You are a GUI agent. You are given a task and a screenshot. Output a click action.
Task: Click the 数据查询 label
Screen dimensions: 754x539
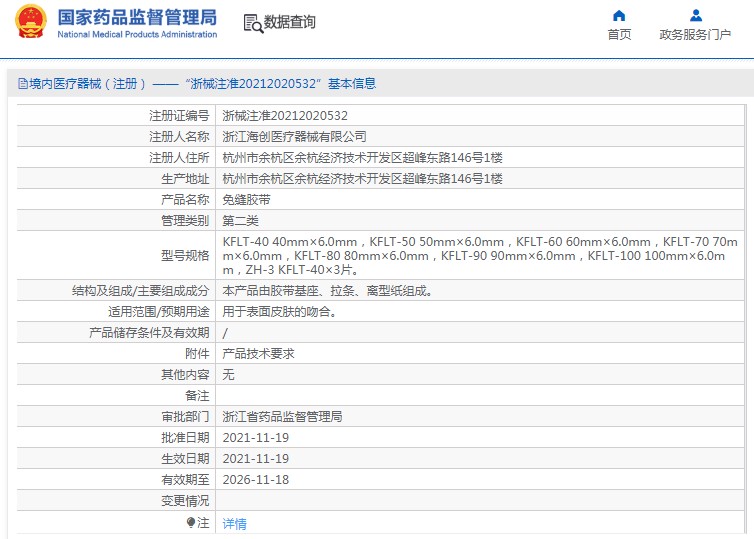[289, 22]
